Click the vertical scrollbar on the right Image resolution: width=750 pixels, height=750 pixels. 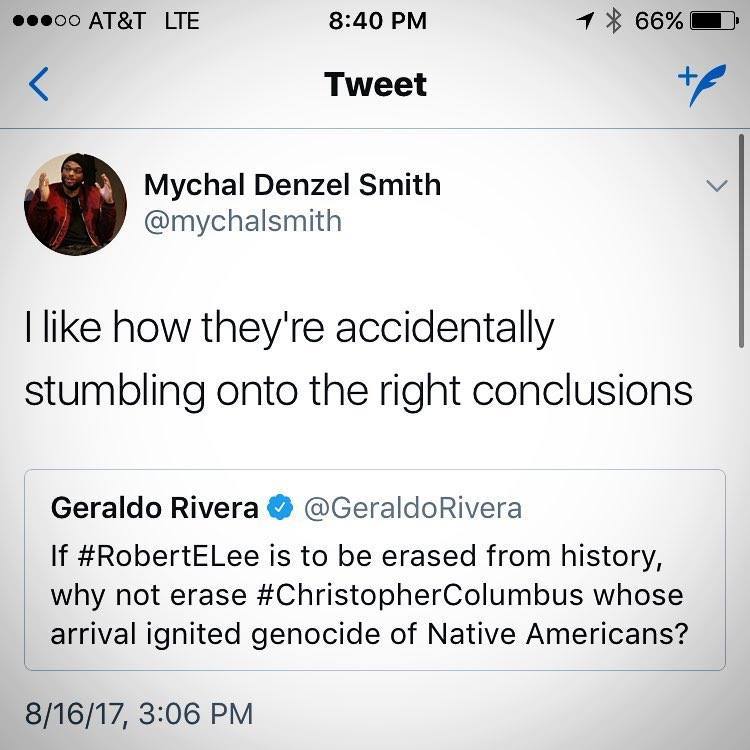tap(740, 242)
